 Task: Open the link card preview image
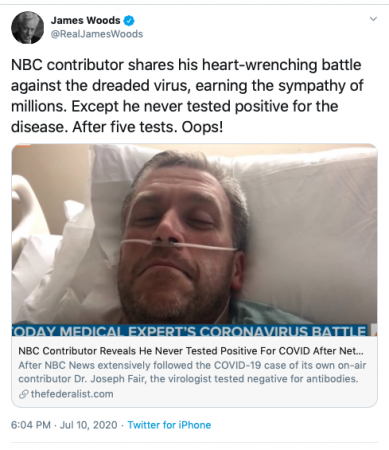pyautogui.click(x=194, y=240)
